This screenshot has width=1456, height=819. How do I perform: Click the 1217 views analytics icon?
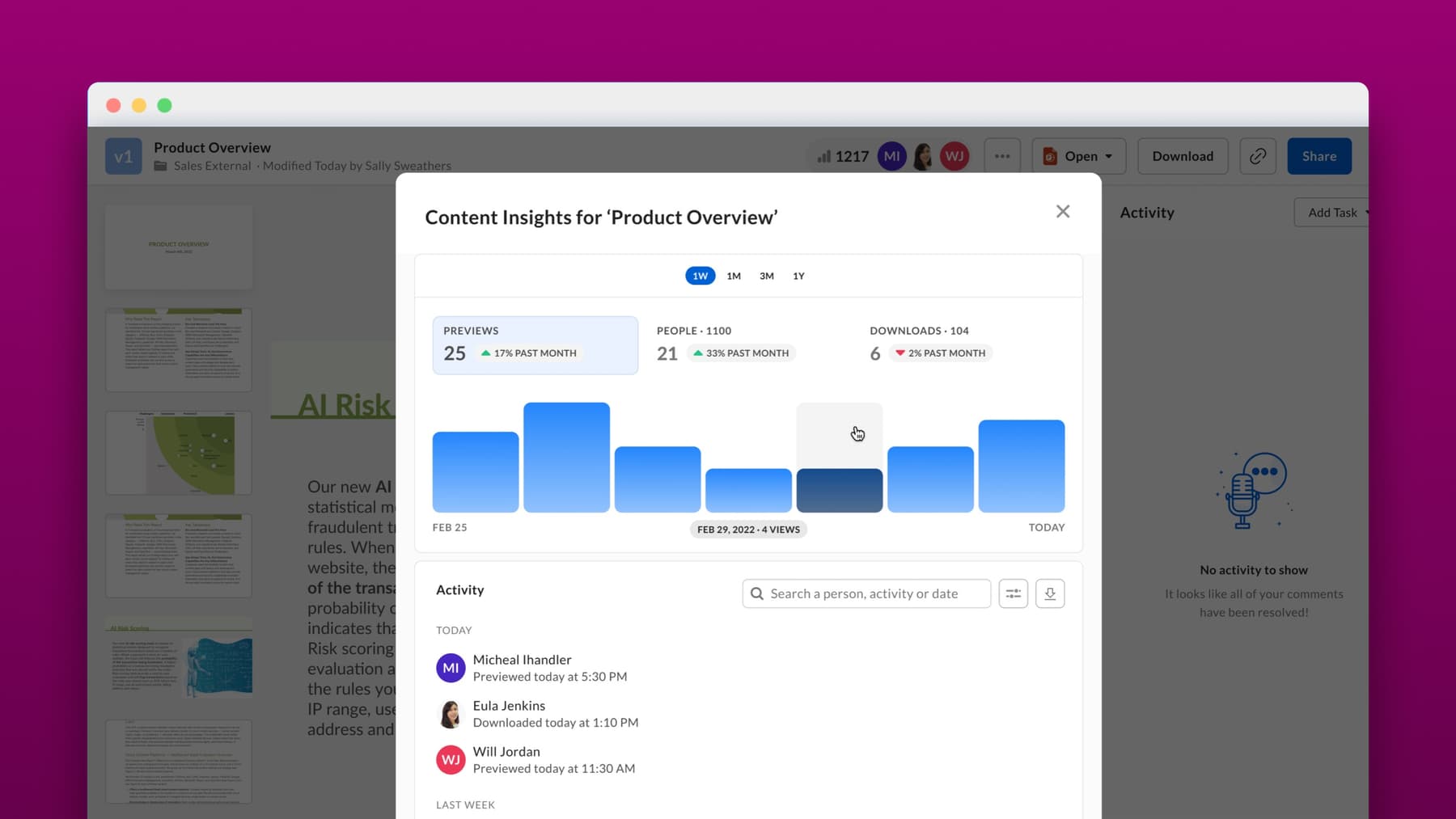(x=827, y=155)
